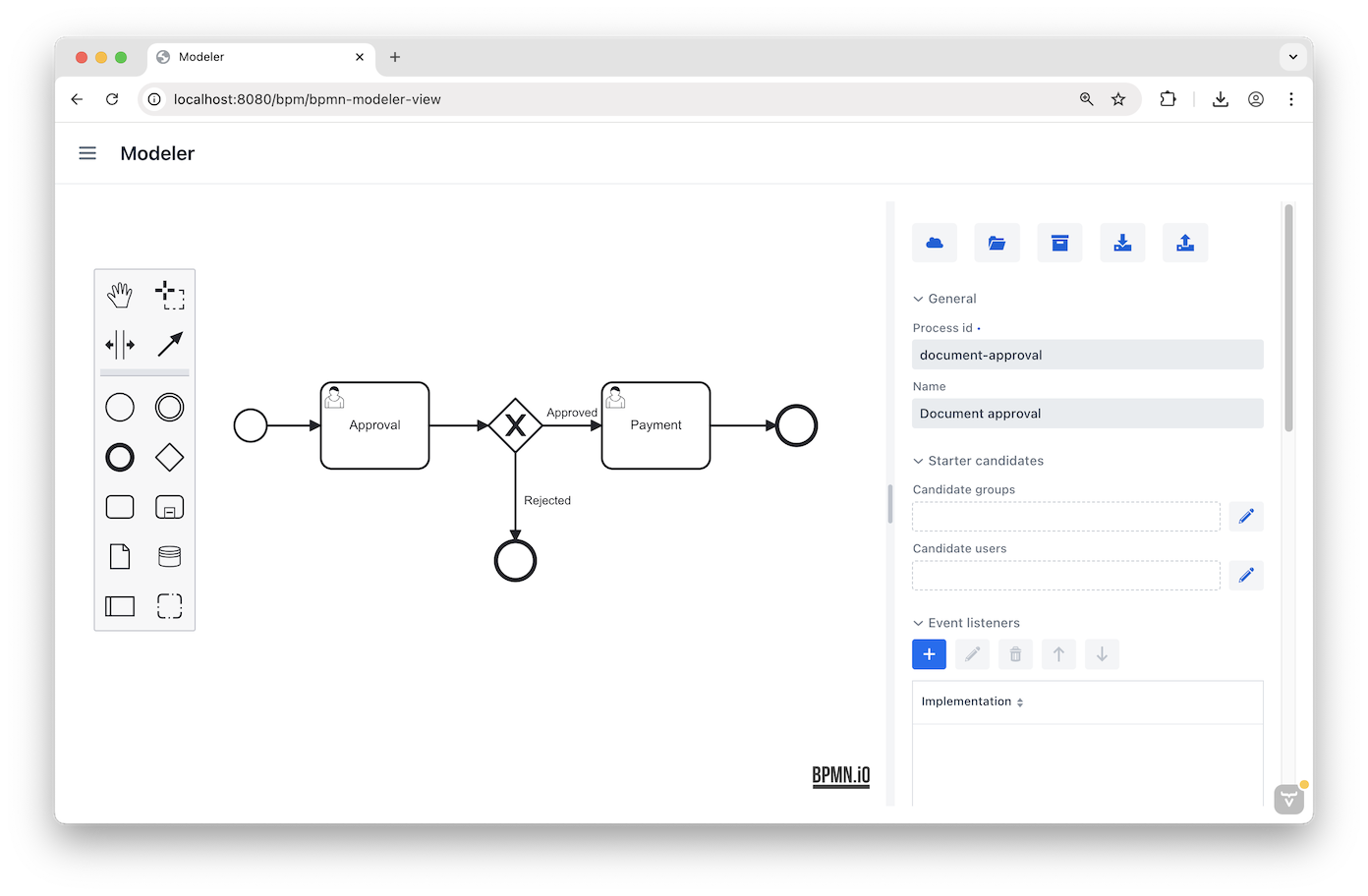The image size is (1368, 896).
Task: Click the Process id input field
Action: click(x=1087, y=355)
